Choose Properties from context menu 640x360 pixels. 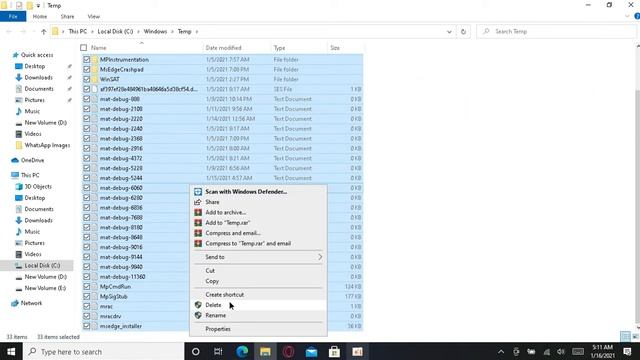point(258,329)
